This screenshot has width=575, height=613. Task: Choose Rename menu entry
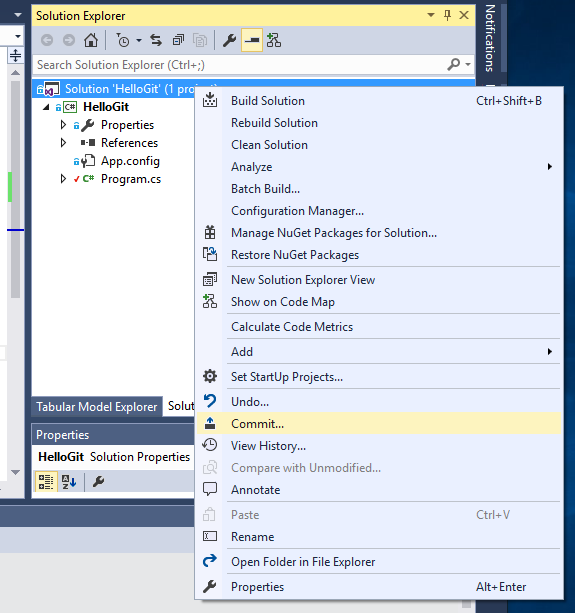(x=379, y=537)
